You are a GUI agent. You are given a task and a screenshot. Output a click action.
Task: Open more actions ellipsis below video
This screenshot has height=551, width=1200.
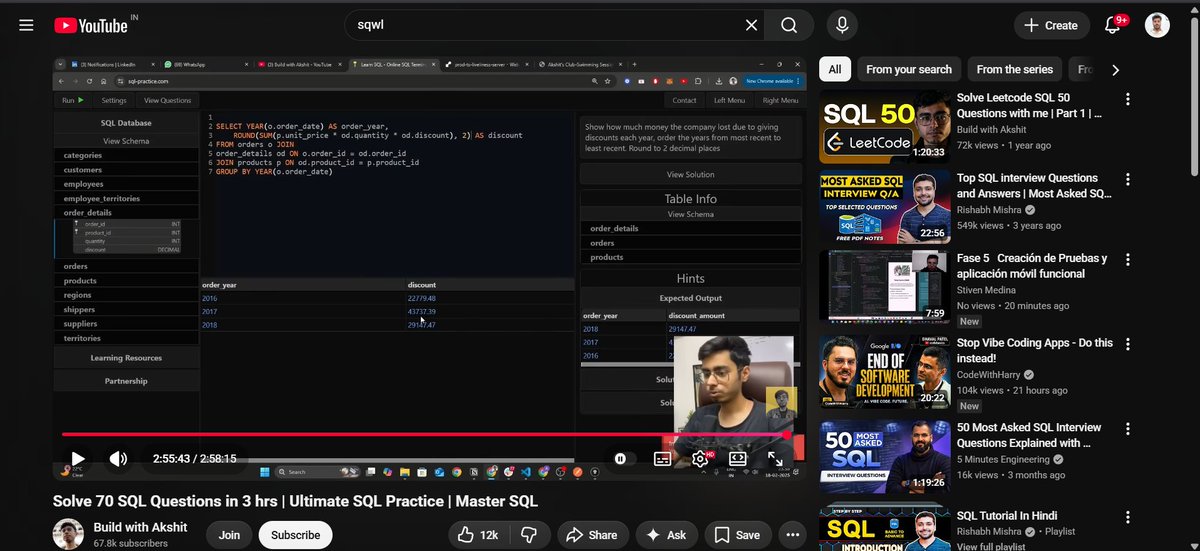pos(793,535)
